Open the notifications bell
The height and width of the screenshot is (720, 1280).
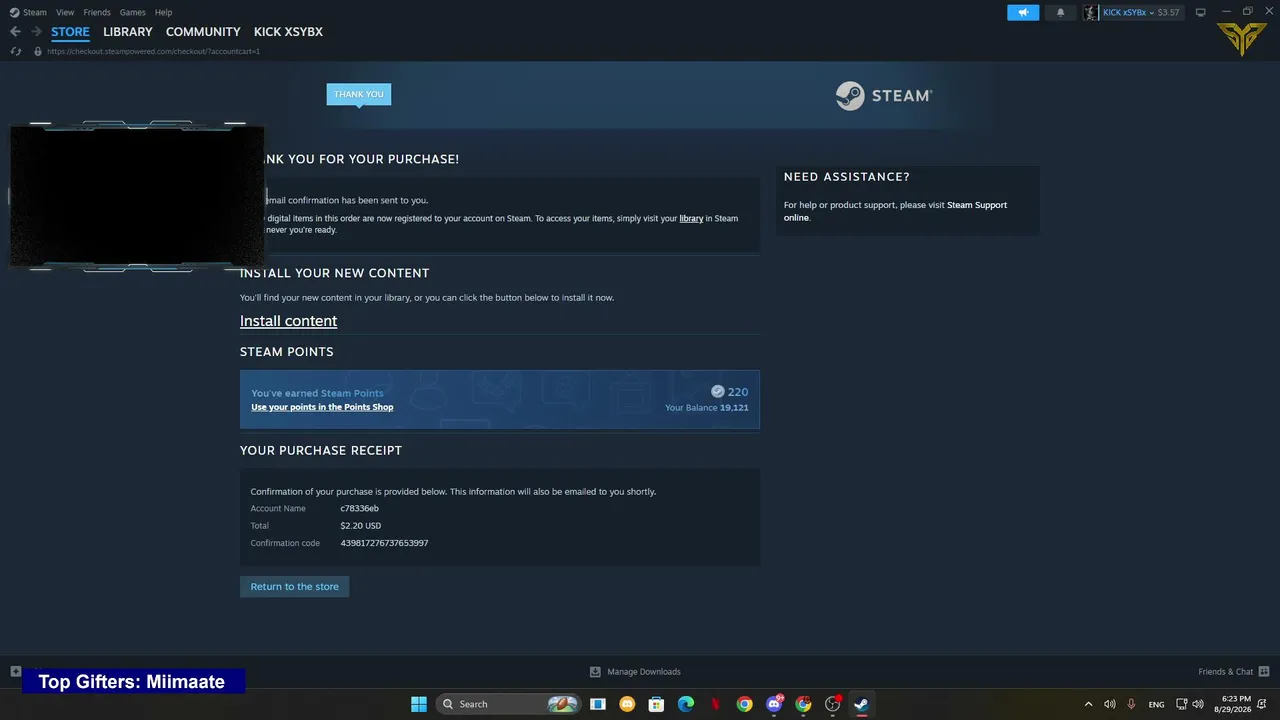tap(1061, 13)
